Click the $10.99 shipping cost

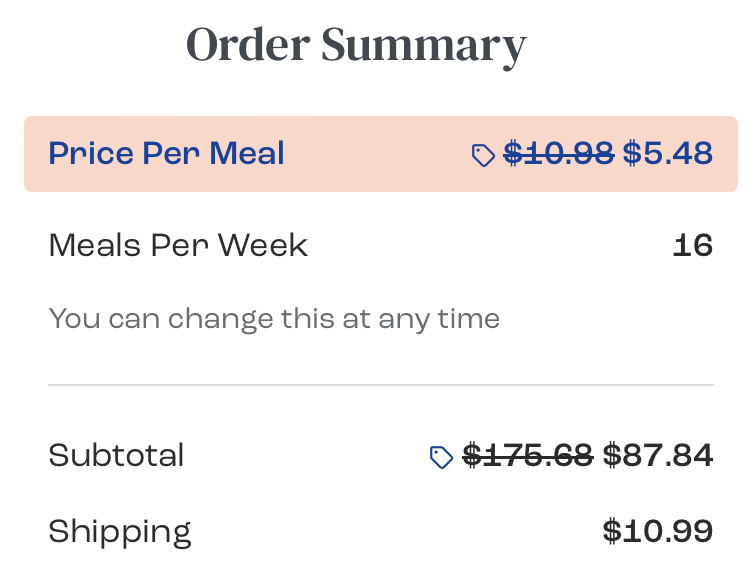pyautogui.click(x=658, y=531)
